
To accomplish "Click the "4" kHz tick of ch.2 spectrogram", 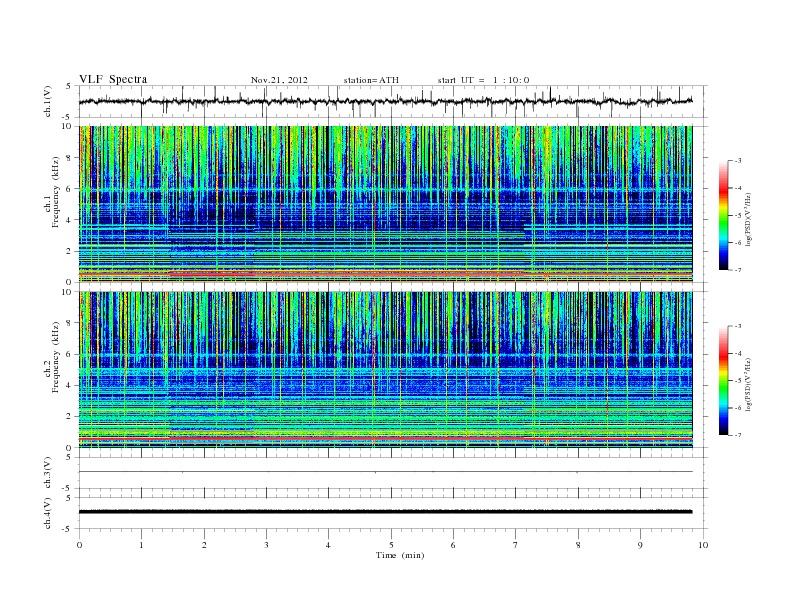I will click(69, 385).
